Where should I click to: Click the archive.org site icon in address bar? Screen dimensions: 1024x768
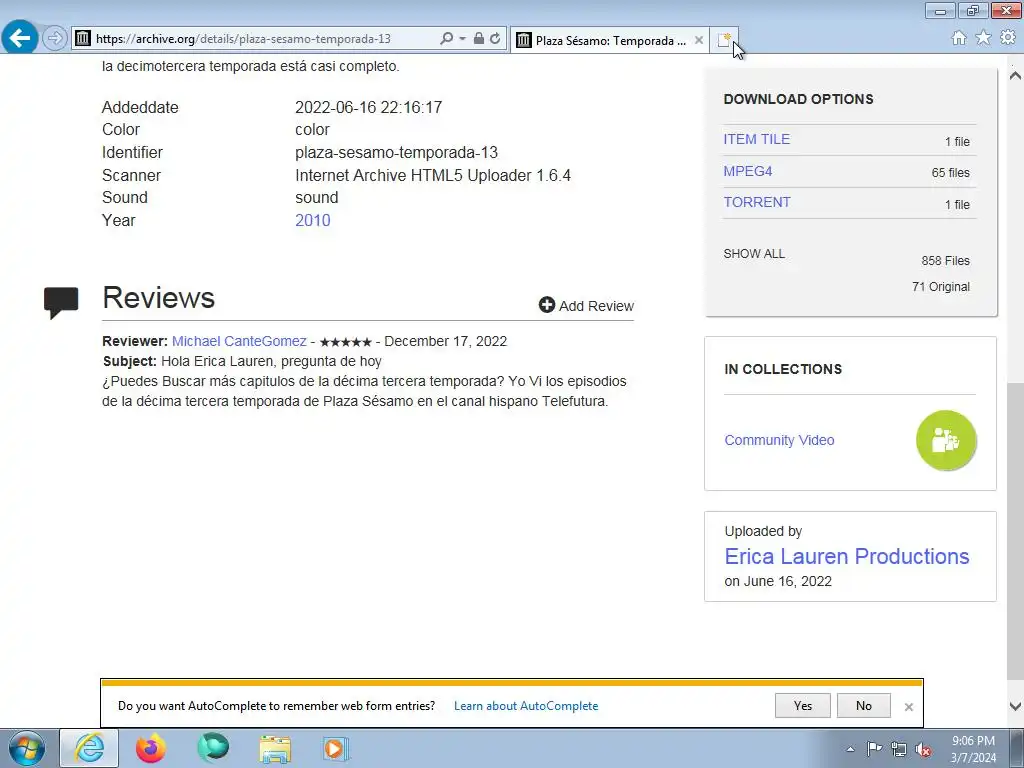82,39
